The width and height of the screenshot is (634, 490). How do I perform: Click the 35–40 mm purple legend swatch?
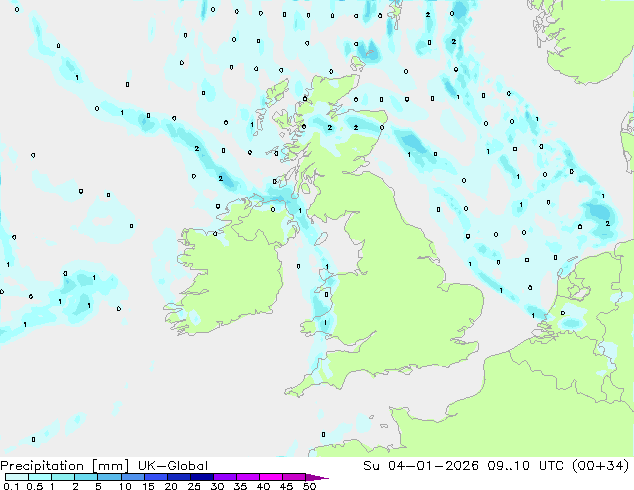247,477
